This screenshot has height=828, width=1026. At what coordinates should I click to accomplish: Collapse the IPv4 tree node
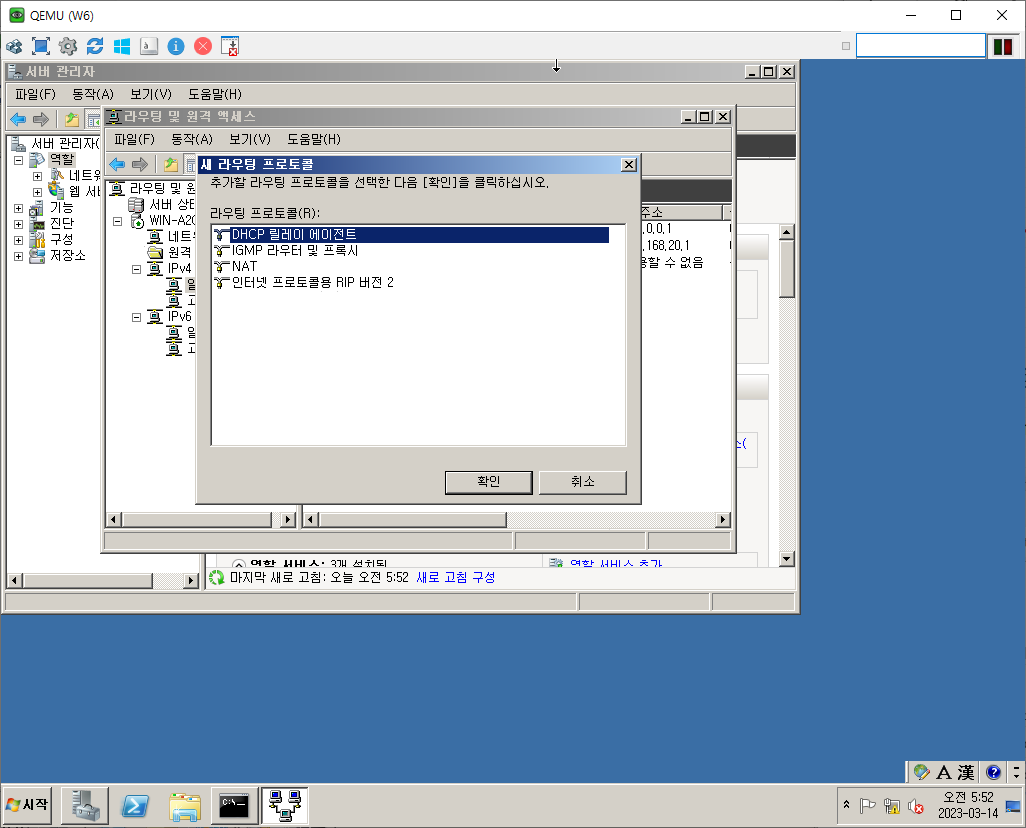click(137, 269)
